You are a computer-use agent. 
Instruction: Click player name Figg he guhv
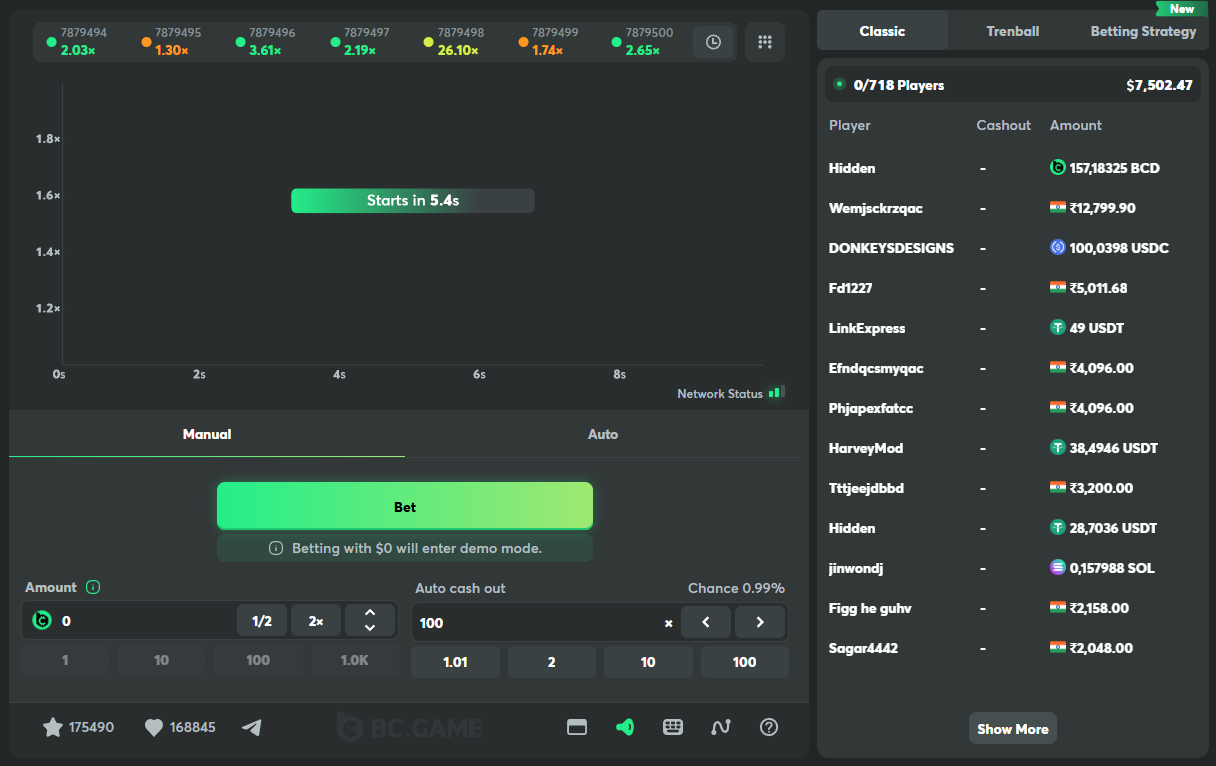click(x=870, y=608)
